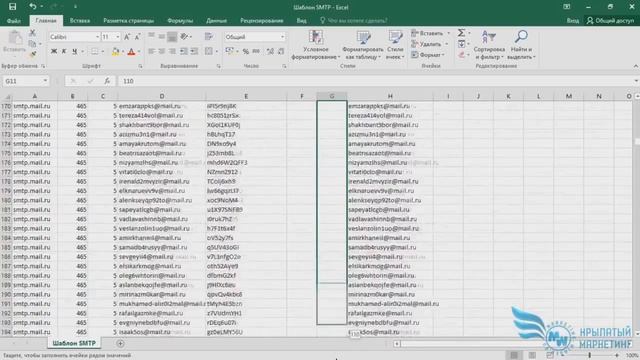Toggle left text alignment
Image resolution: width=640 pixels, height=360 pixels.
coord(151,51)
